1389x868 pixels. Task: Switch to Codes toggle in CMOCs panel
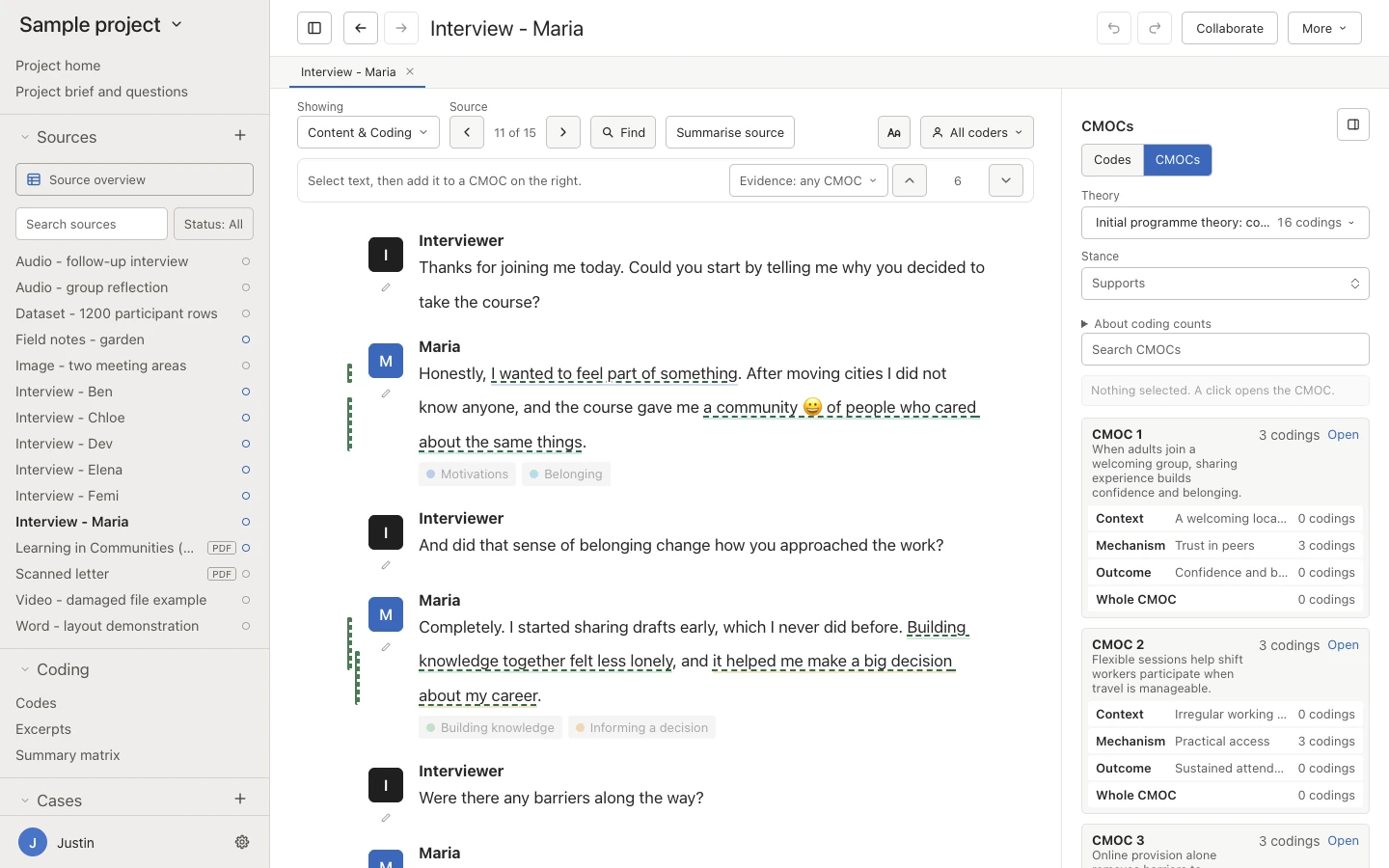point(1112,160)
